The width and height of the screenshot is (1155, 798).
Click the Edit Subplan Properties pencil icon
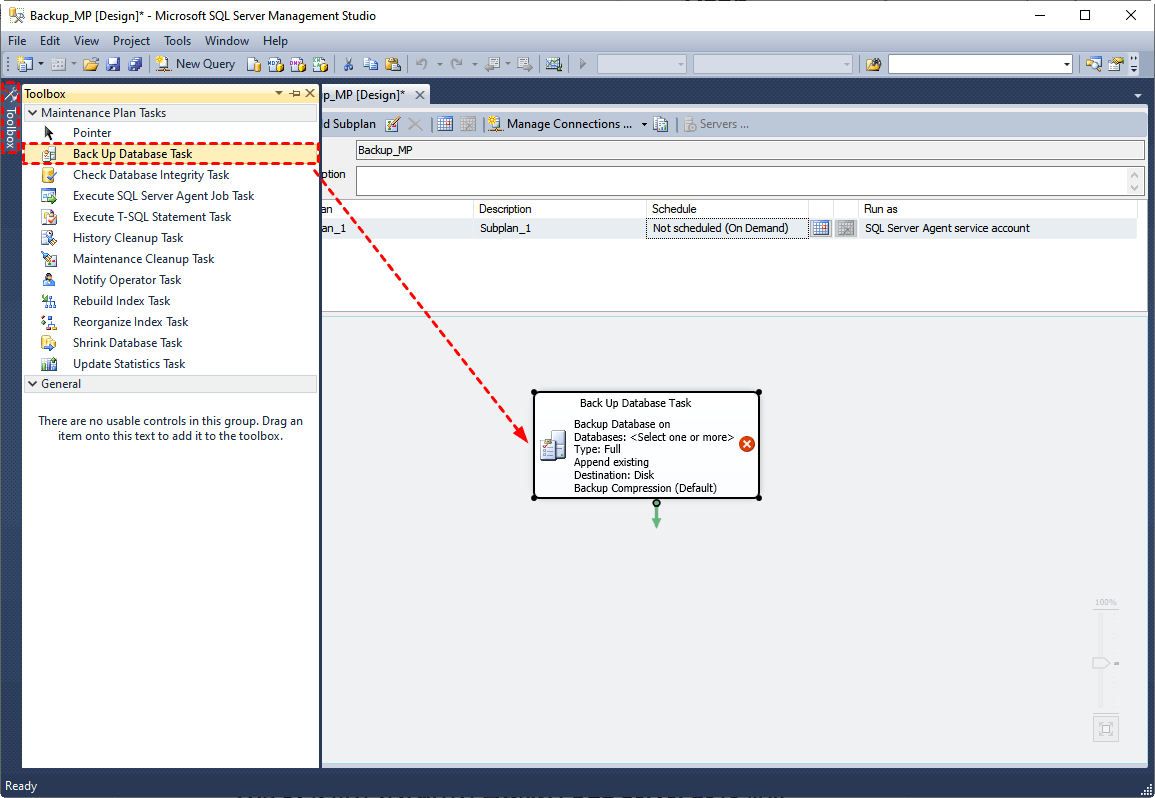[x=392, y=123]
